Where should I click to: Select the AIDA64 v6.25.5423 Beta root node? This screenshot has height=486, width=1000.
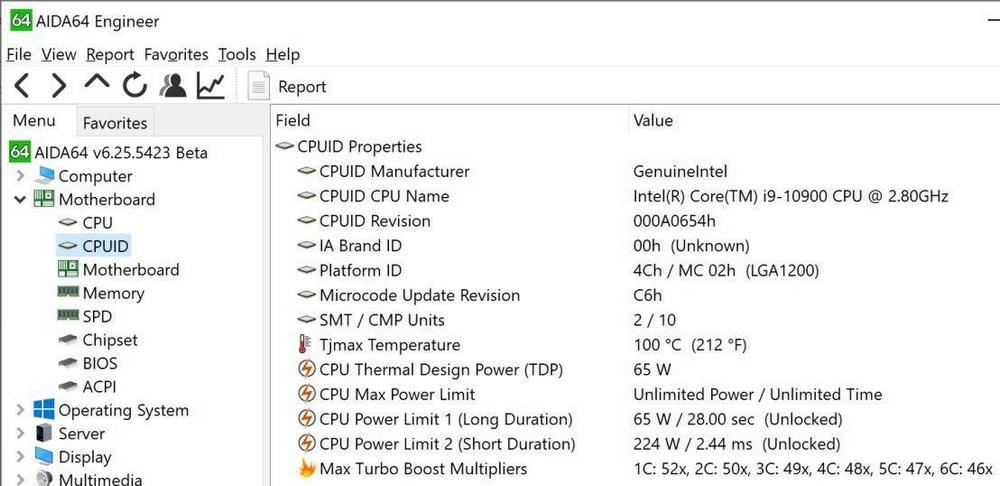(109, 152)
